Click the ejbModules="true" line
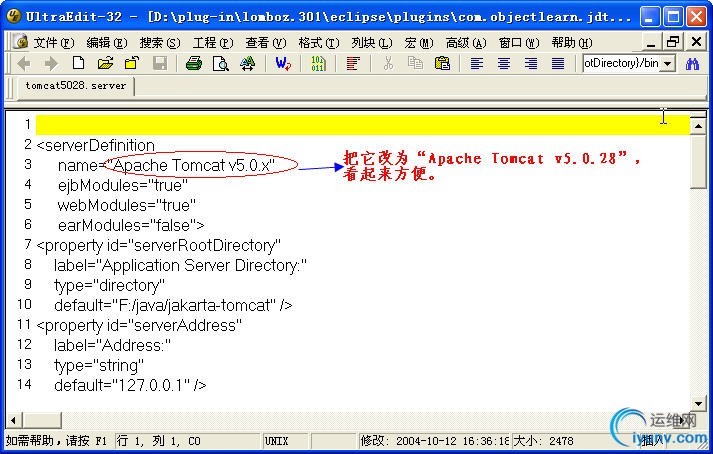 (123, 185)
